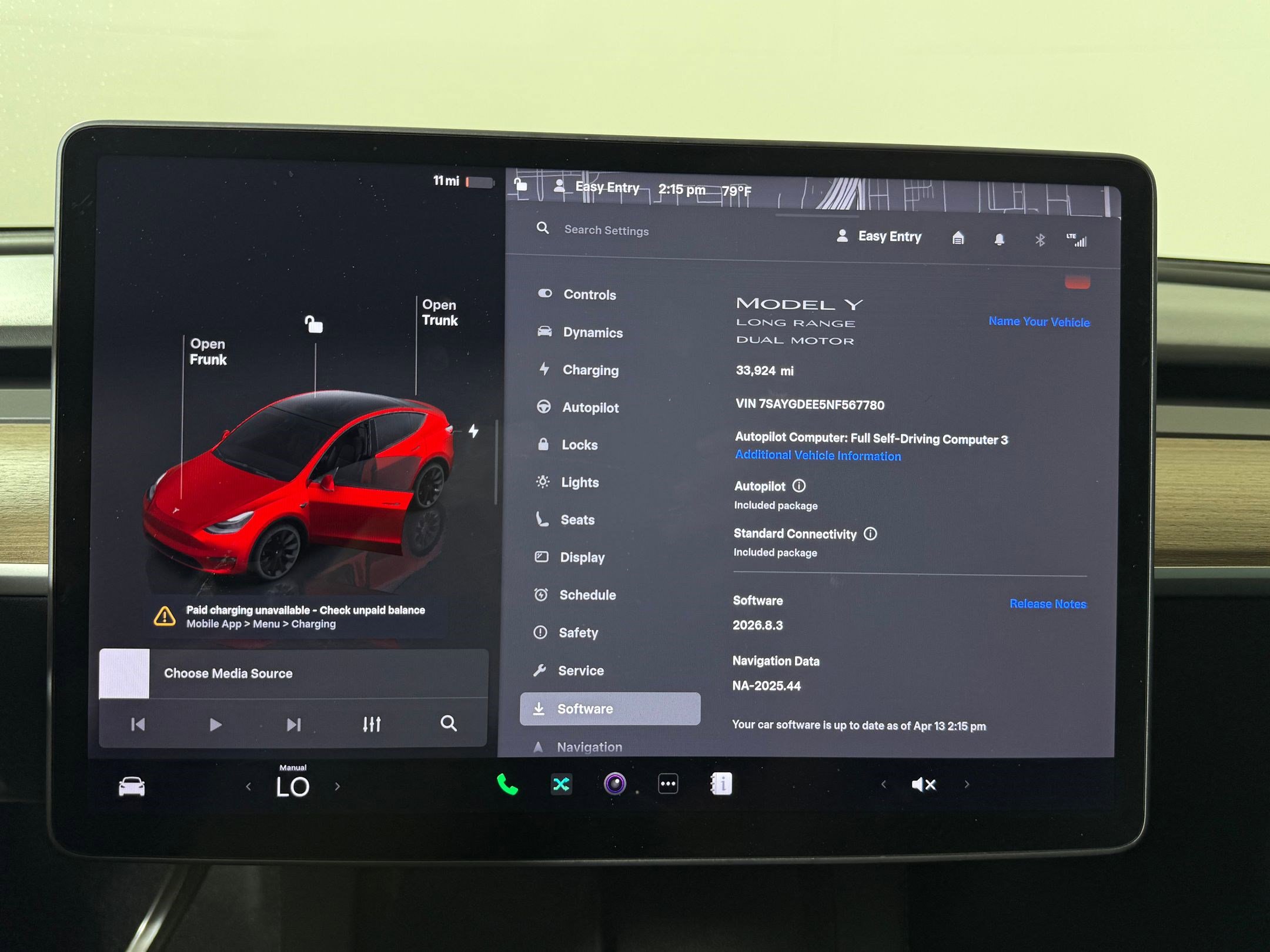
Task: Tap the red 3D Model Y car image
Action: (x=299, y=485)
